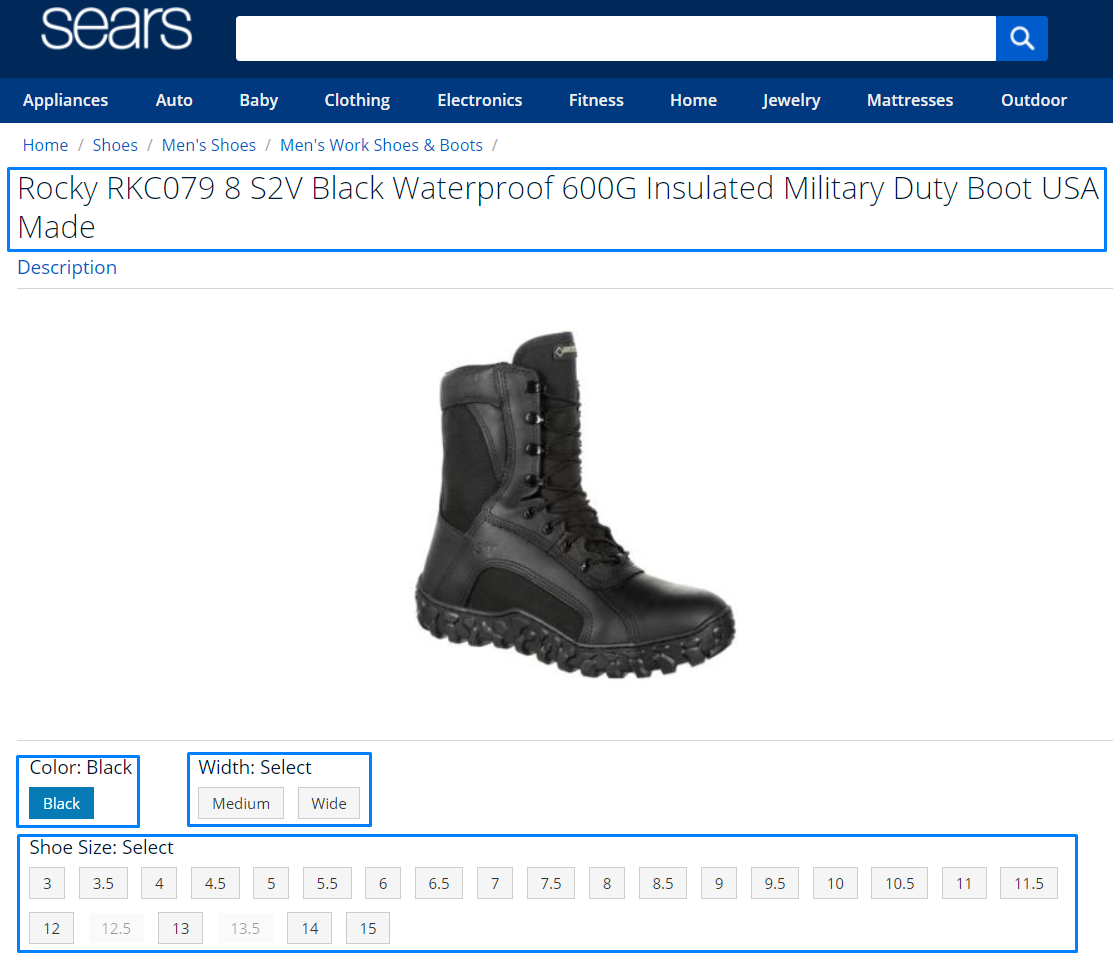Go to Home breadcrumb link
Viewport: 1113px width, 959px height.
pyautogui.click(x=45, y=145)
